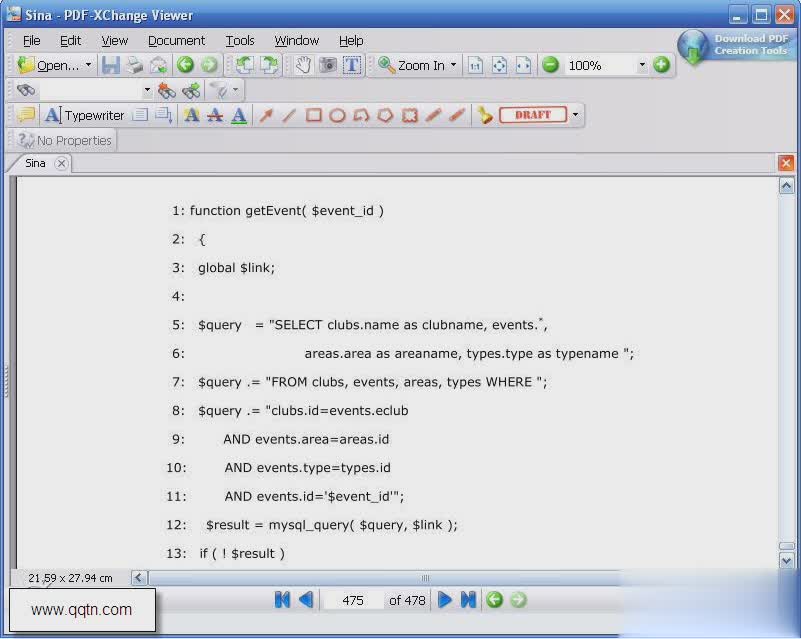Select the Hand tool
801x639 pixels.
click(x=305, y=65)
